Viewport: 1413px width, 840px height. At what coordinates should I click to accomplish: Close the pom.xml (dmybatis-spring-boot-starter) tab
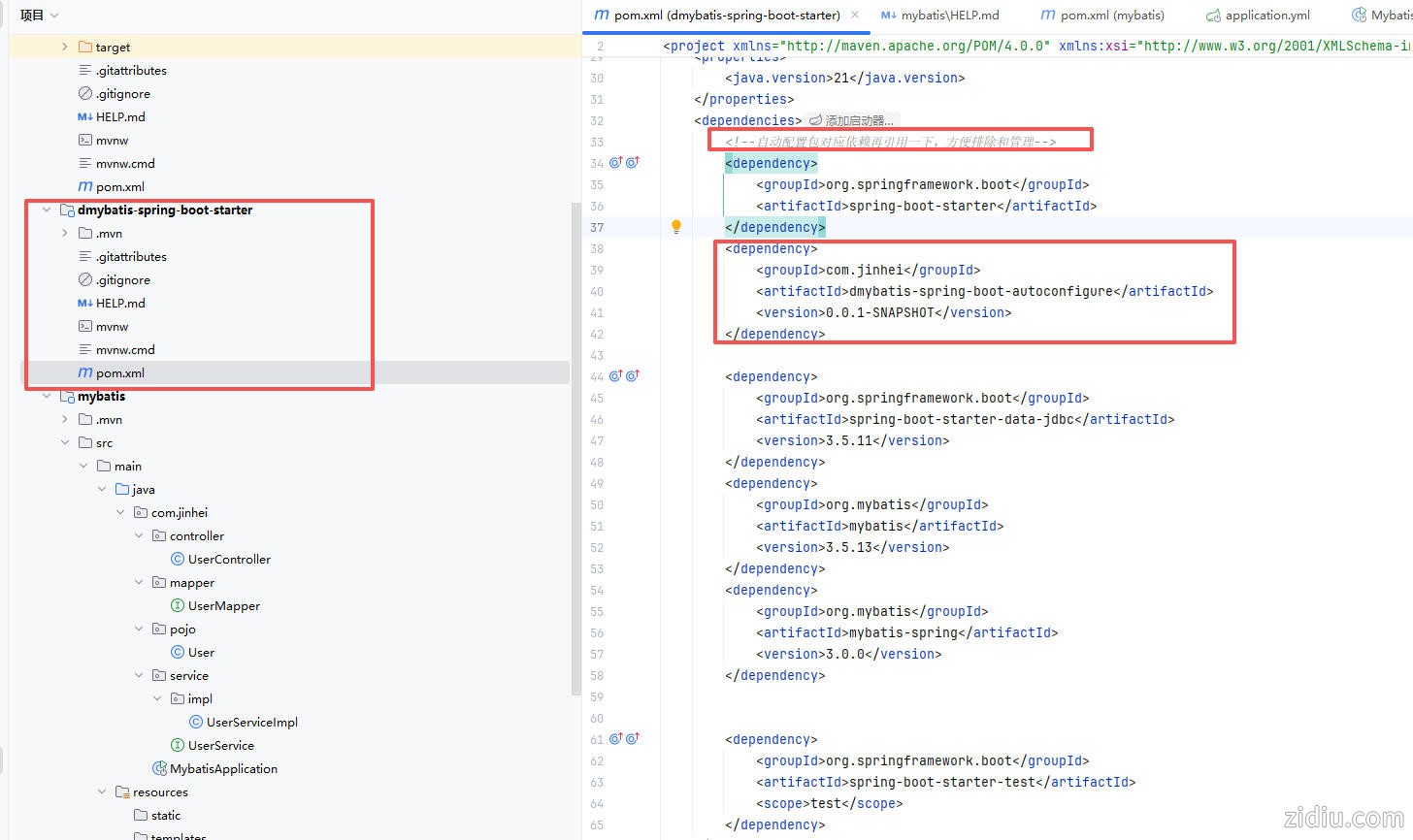click(854, 15)
